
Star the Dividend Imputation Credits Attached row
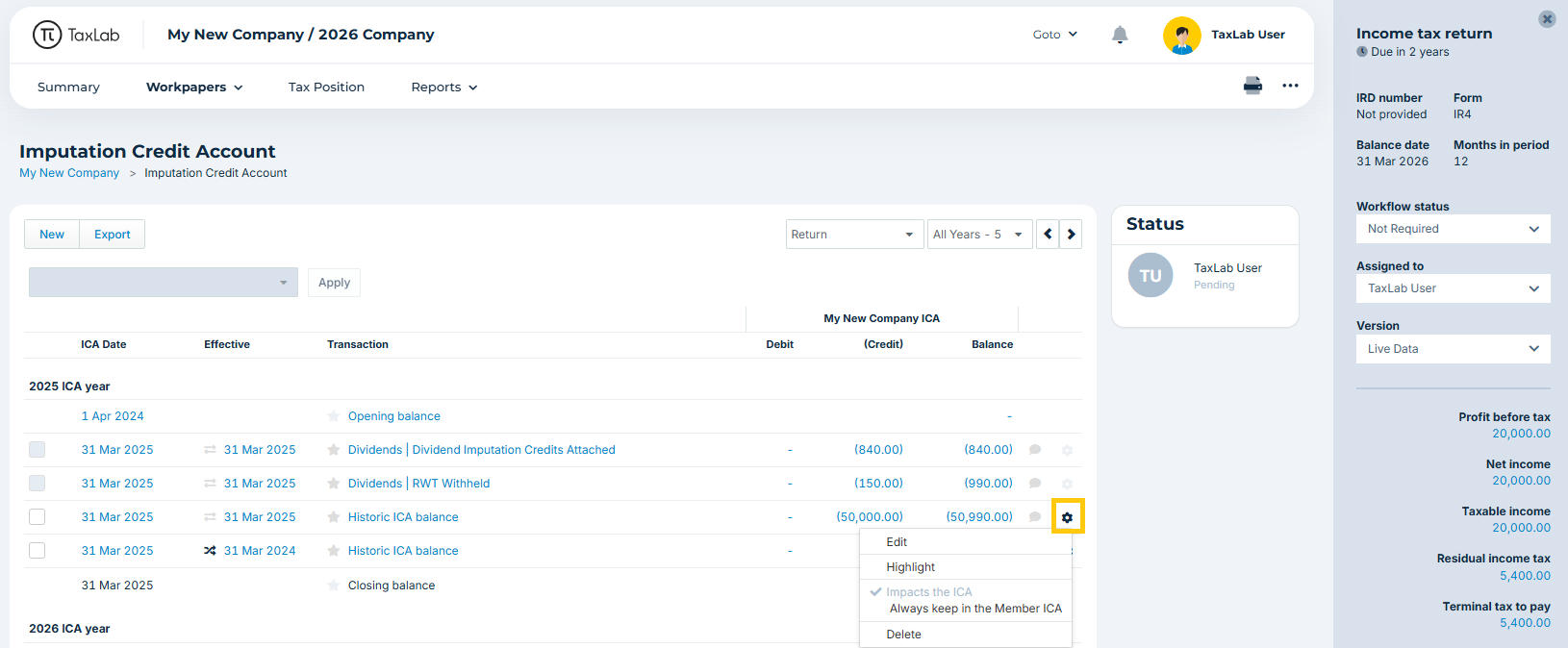pos(334,450)
